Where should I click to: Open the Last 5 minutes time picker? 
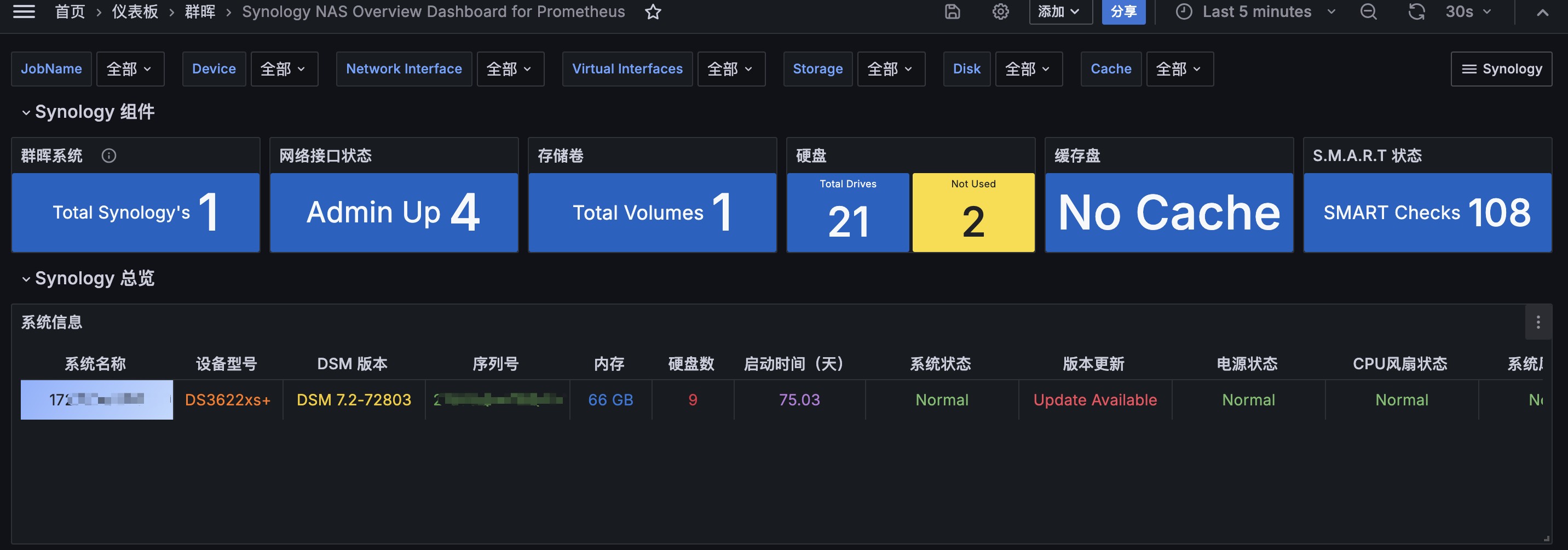click(1255, 12)
